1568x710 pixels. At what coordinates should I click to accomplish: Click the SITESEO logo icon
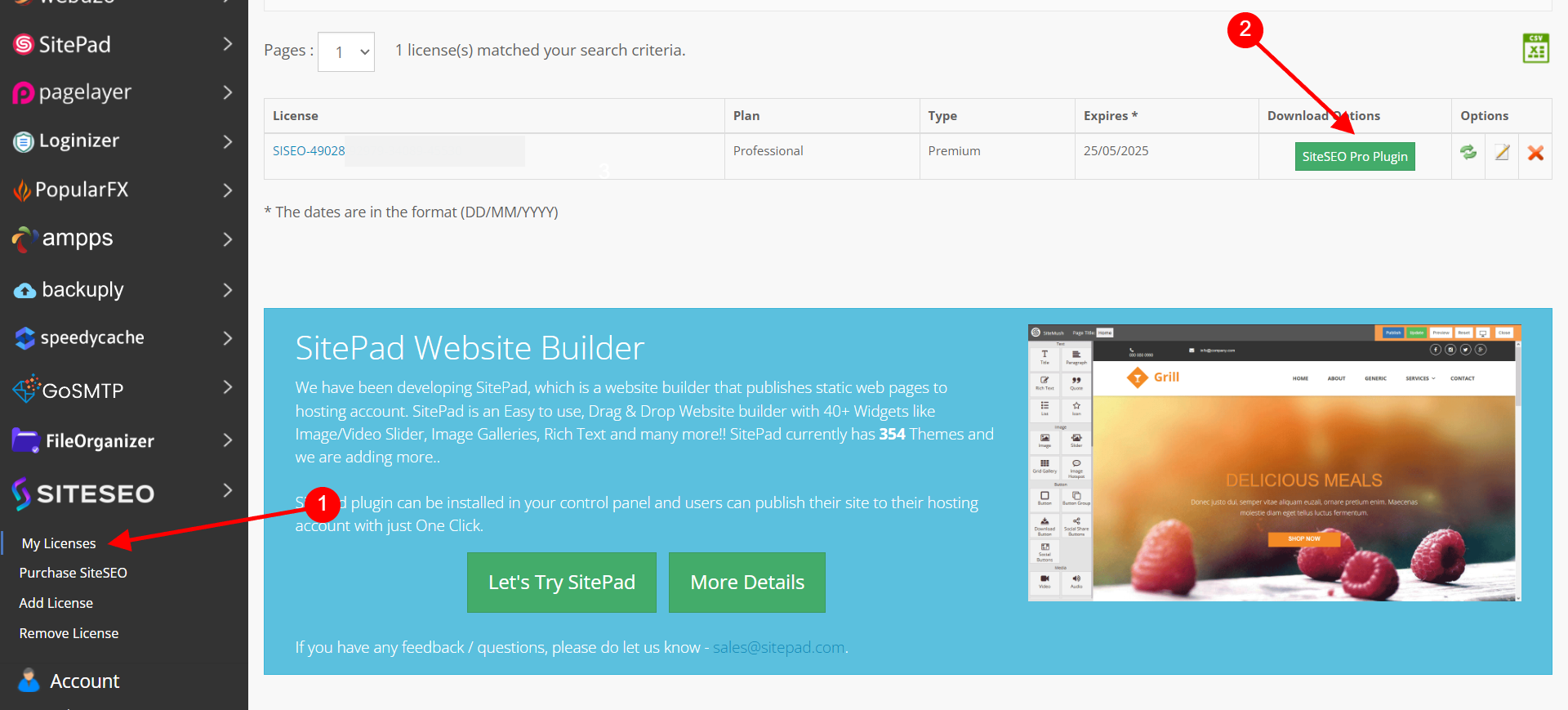(21, 493)
